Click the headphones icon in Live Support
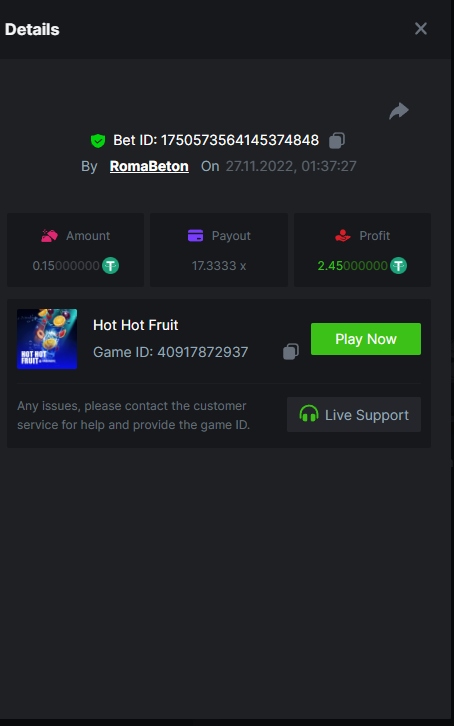Viewport: 454px width, 726px height. point(309,414)
